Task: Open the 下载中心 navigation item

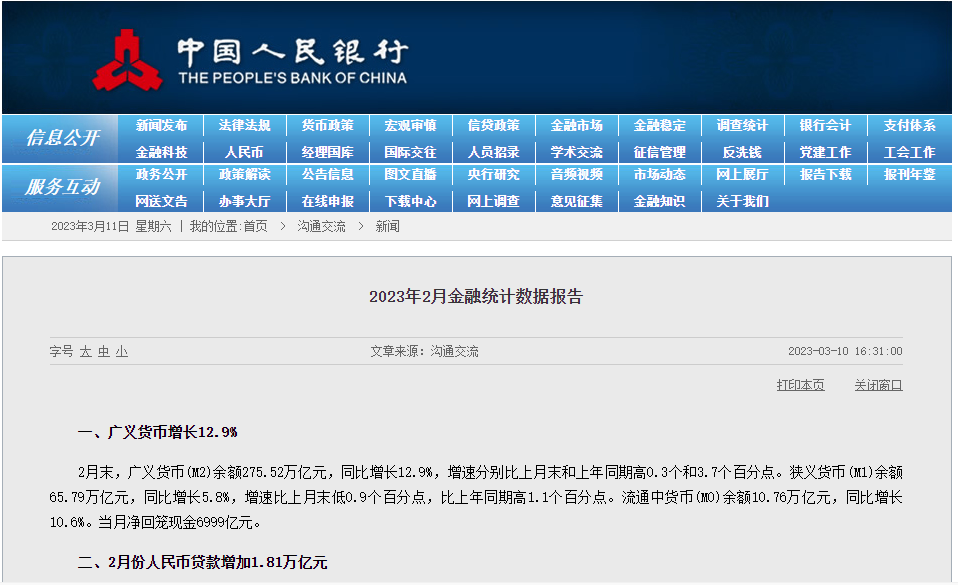Action: pyautogui.click(x=411, y=201)
